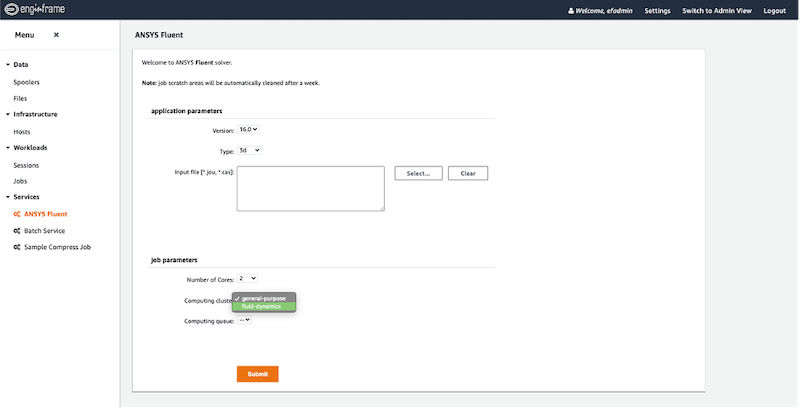Open the Computing queue dropdown

[x=244, y=320]
